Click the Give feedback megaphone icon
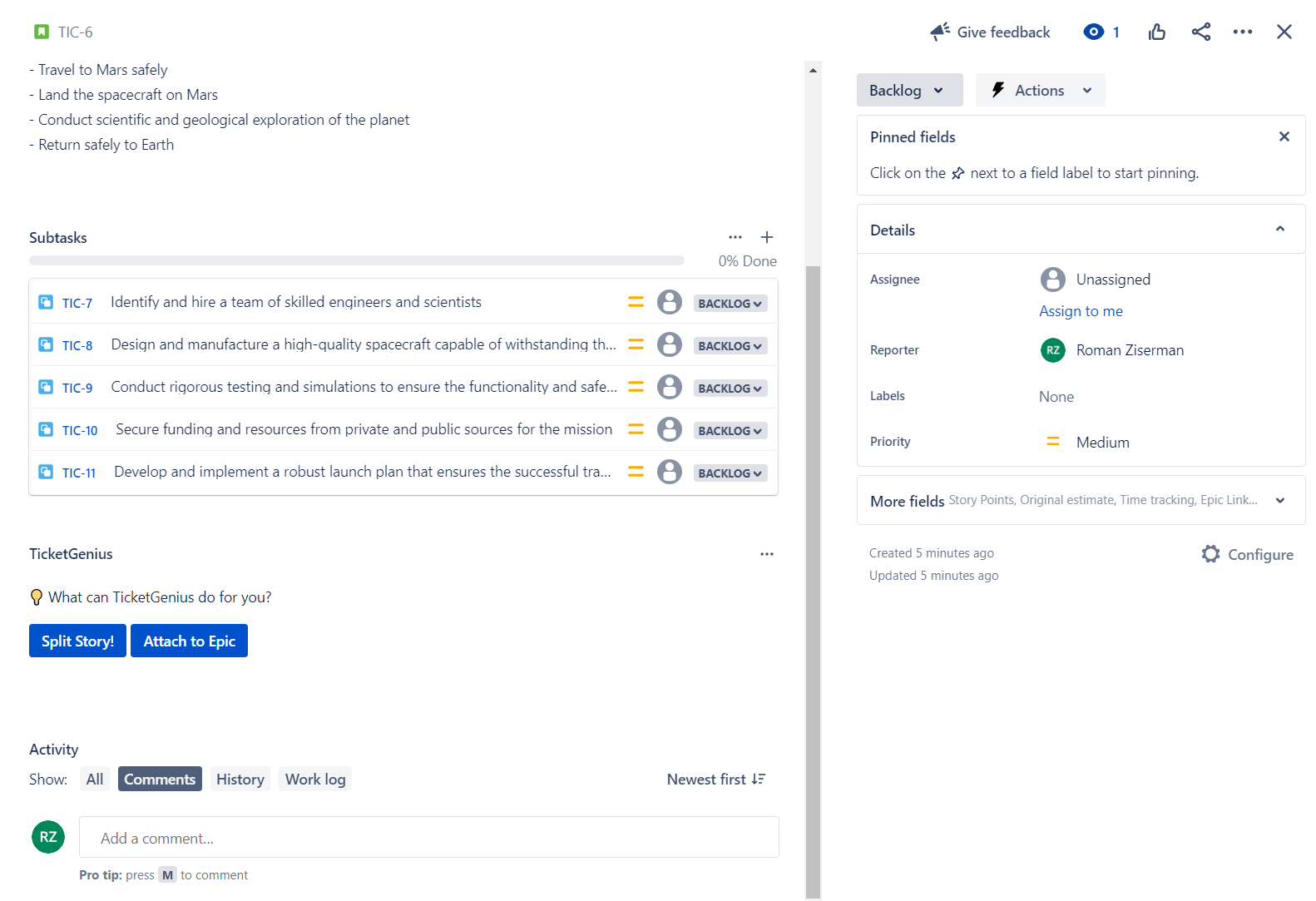The image size is (1316, 901). tap(940, 32)
